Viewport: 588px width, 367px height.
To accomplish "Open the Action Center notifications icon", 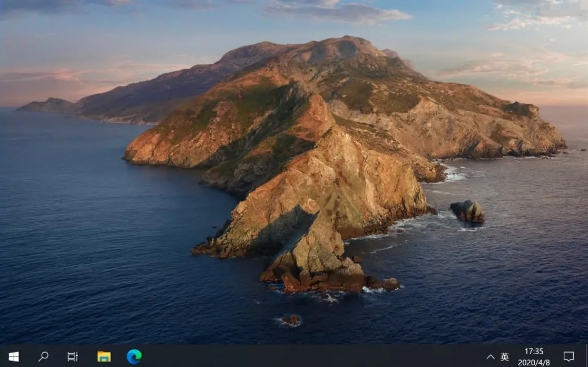I will click(x=569, y=357).
